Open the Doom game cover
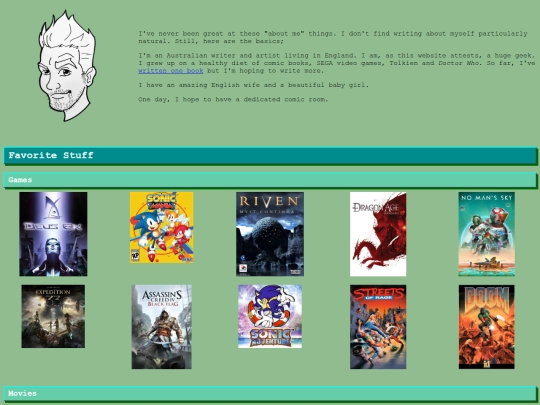 tap(487, 326)
